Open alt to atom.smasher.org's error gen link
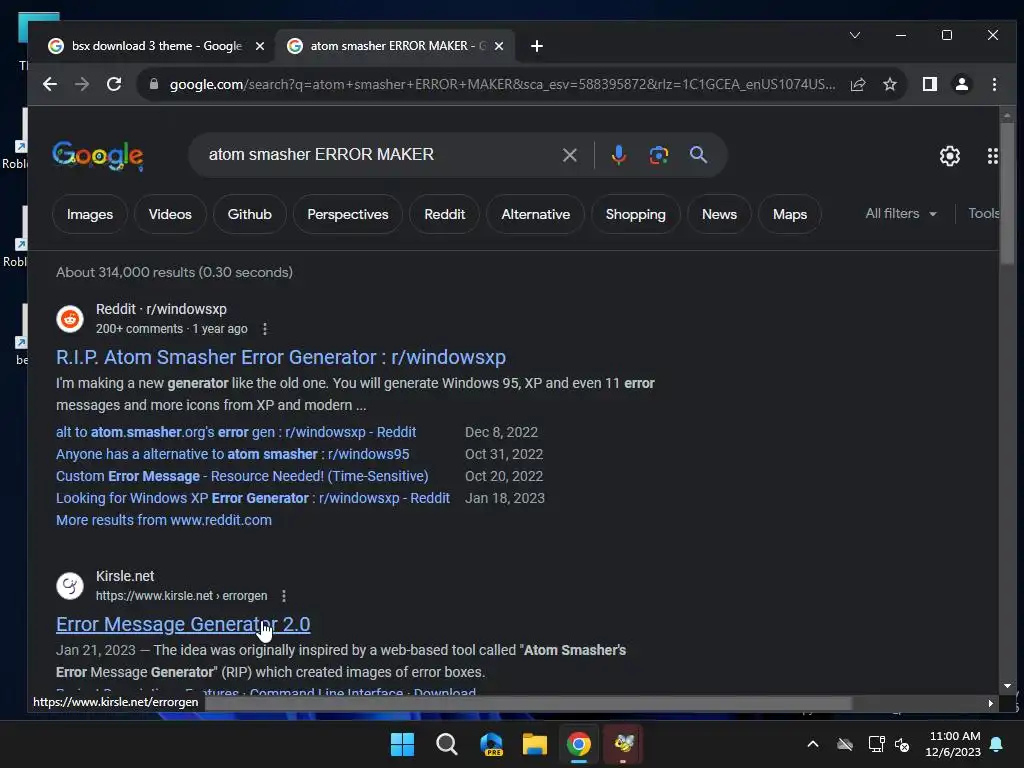 (236, 432)
